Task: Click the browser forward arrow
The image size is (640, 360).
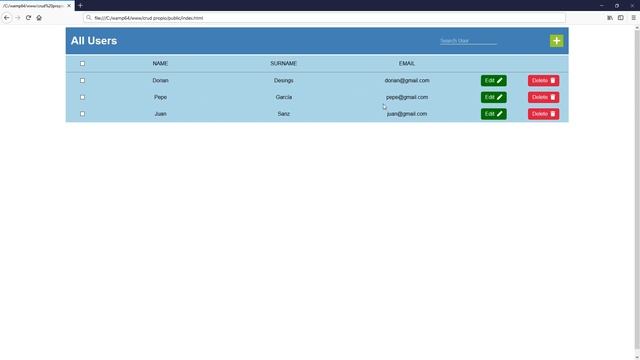Action: click(18, 18)
